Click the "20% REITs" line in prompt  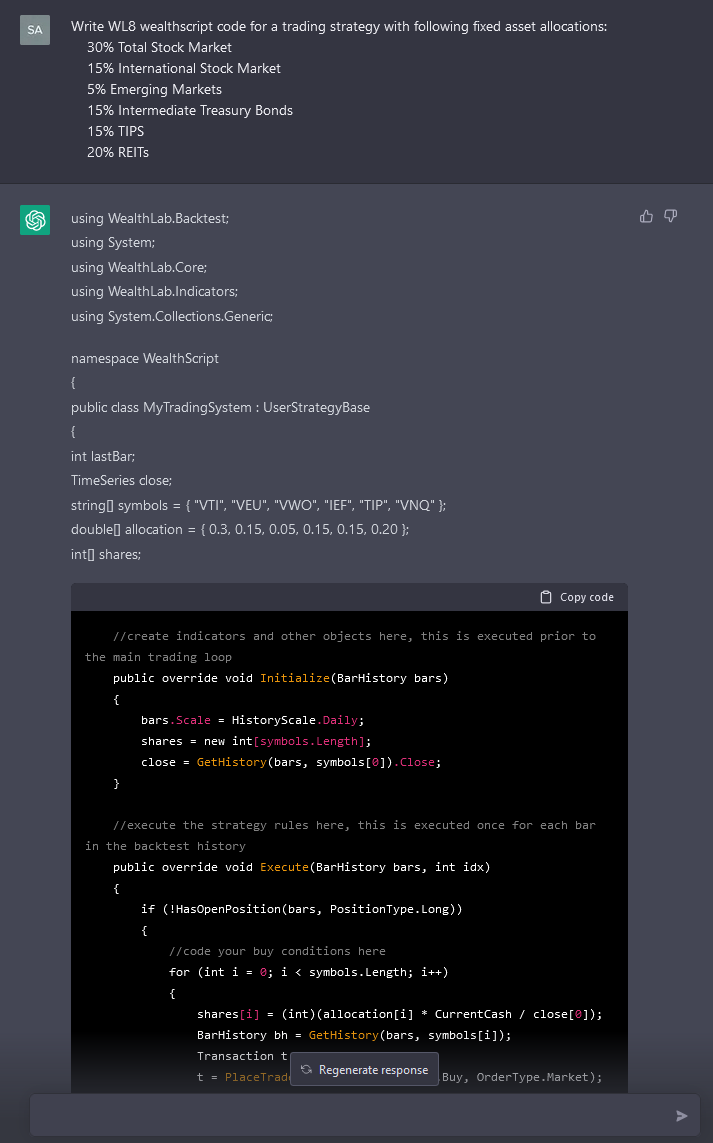tap(117, 152)
